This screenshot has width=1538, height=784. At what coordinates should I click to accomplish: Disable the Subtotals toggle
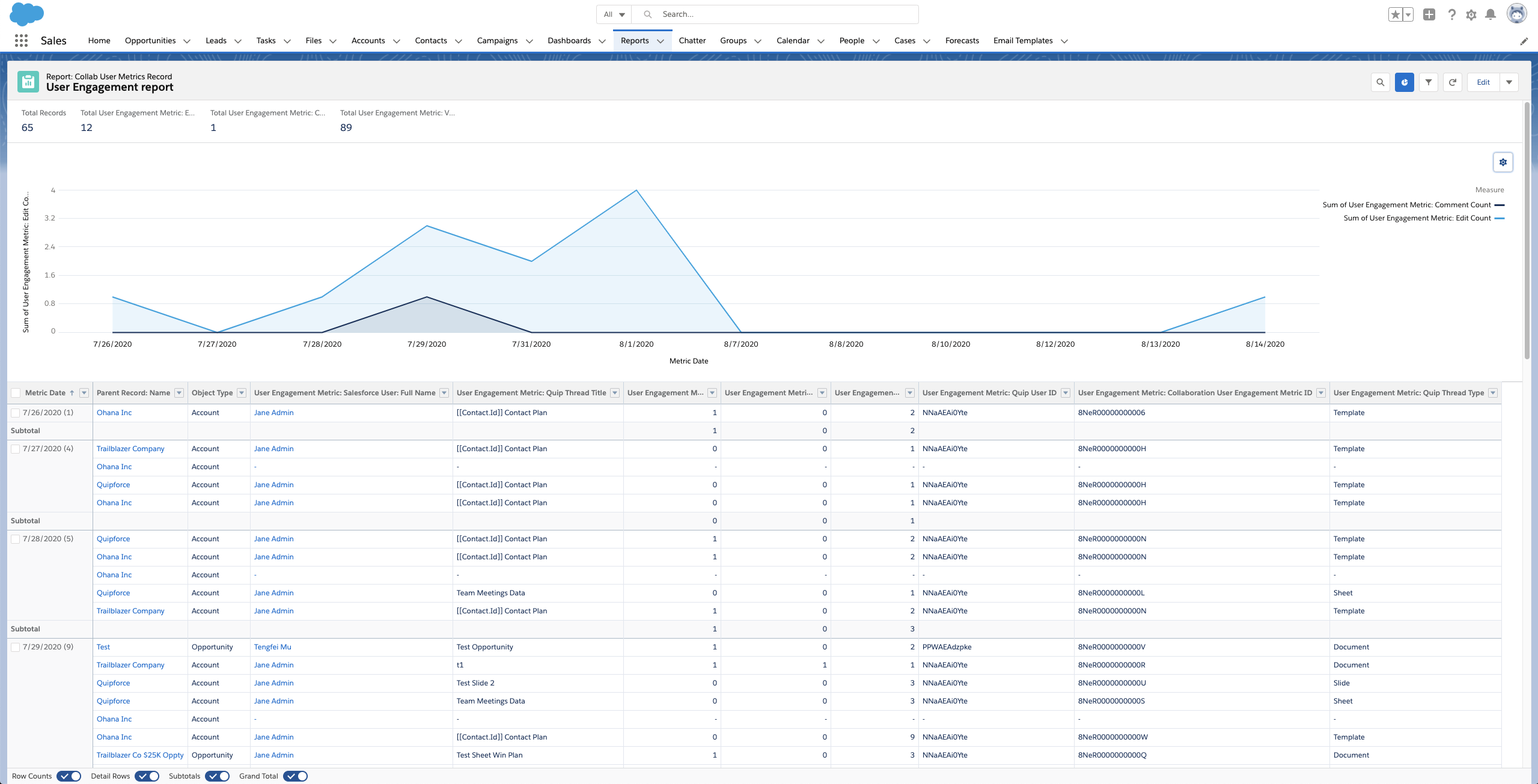217,776
